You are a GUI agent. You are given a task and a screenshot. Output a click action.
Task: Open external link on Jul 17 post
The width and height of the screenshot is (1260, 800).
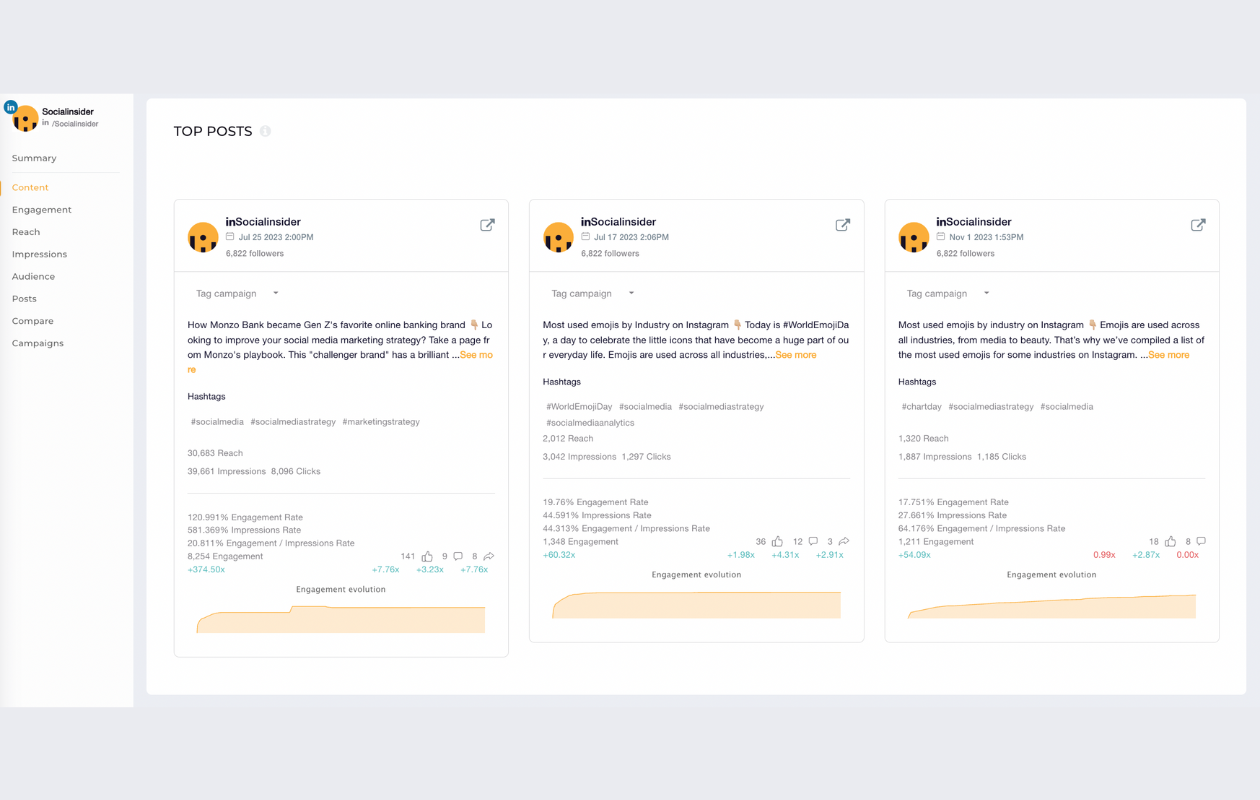pos(842,225)
